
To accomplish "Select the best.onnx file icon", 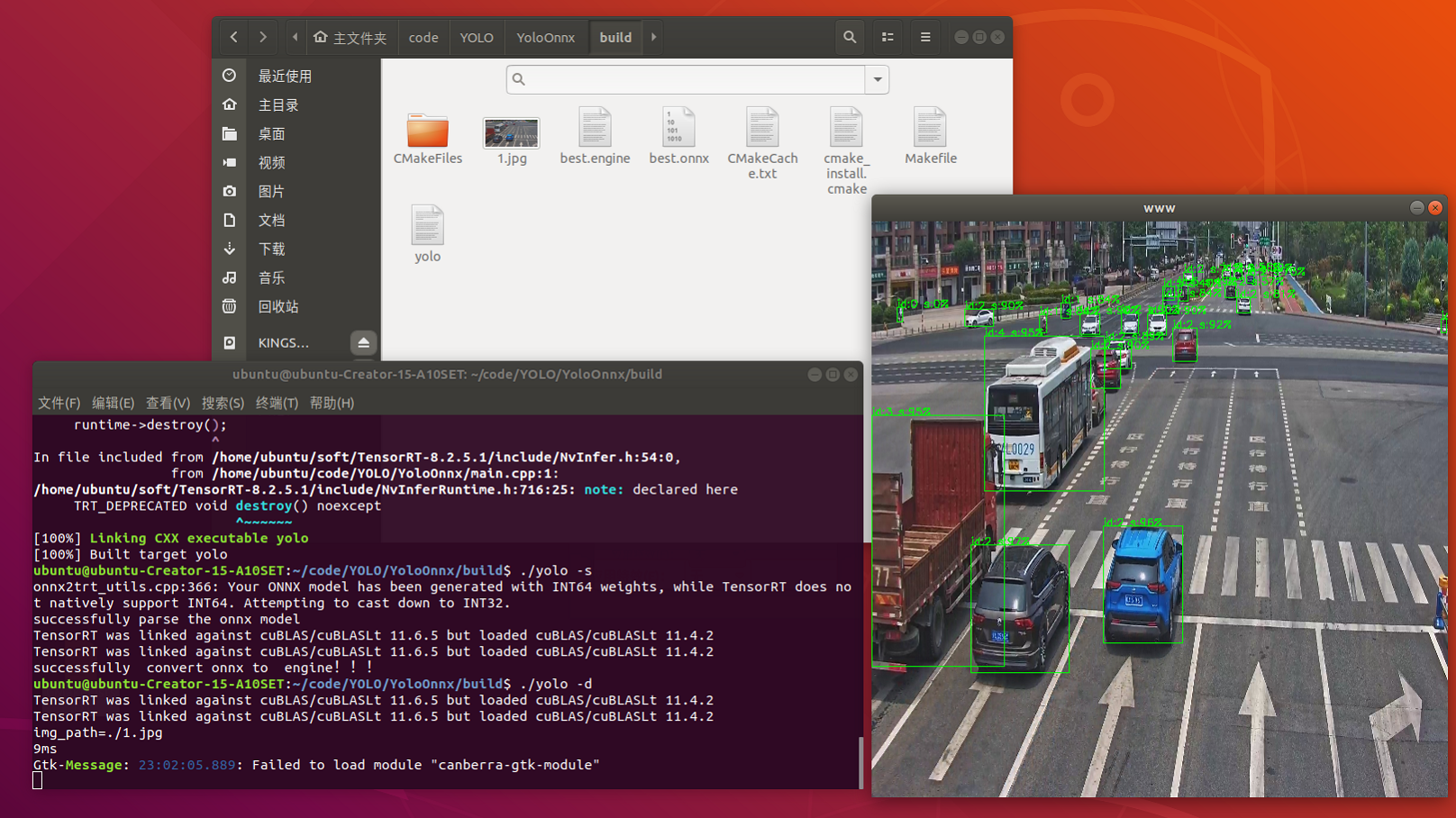I will click(678, 129).
